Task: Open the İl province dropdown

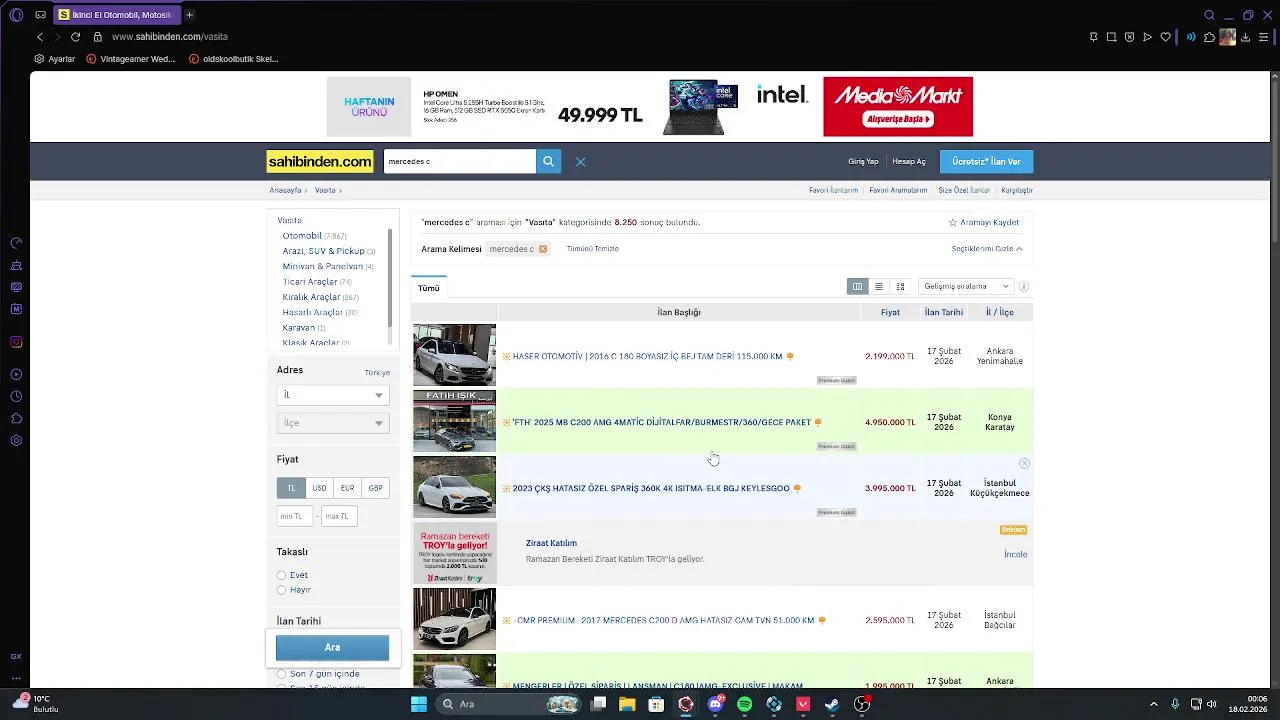Action: point(332,395)
